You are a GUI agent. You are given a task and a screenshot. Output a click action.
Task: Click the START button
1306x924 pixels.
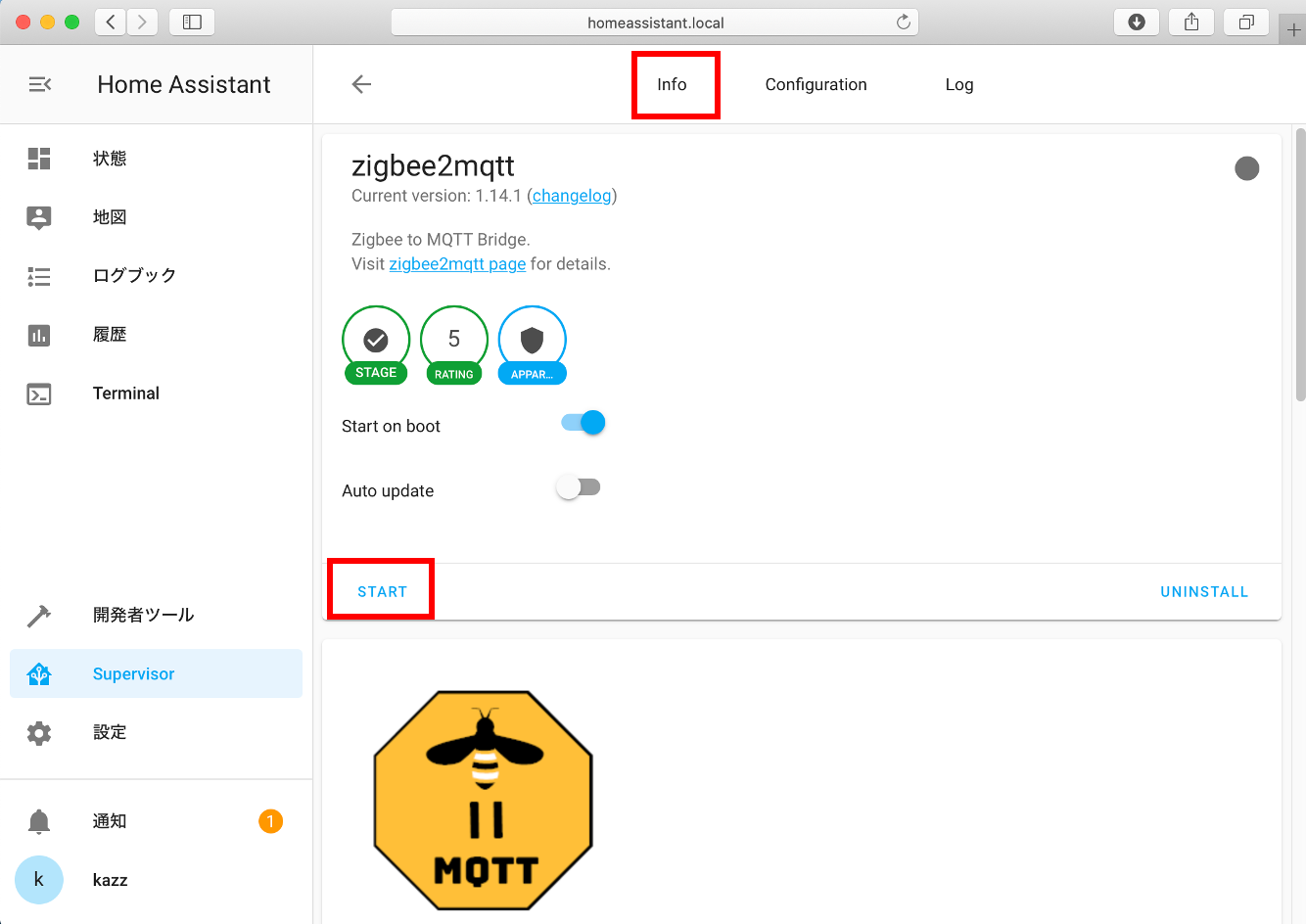point(382,591)
